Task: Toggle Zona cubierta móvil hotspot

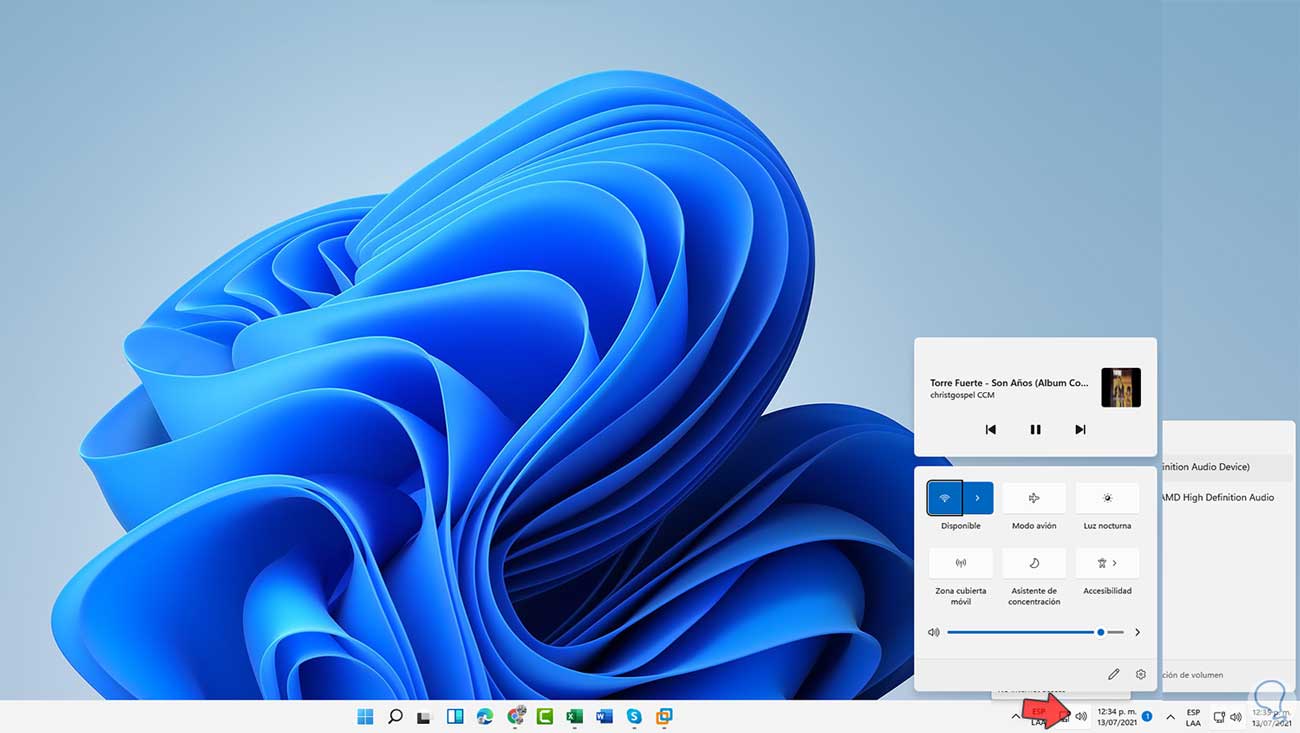Action: point(961,563)
